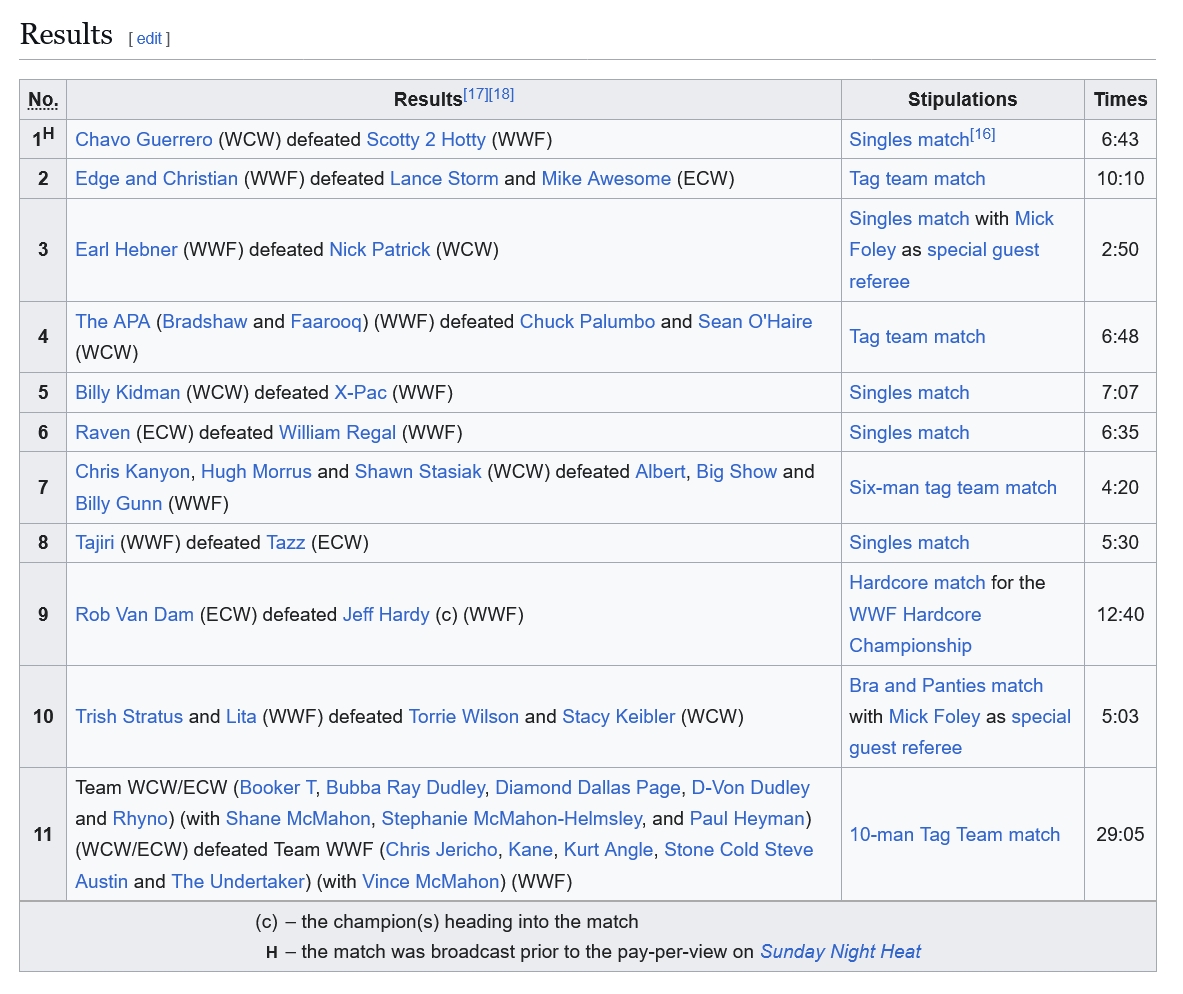Open the Hardcore match link

pos(917,583)
